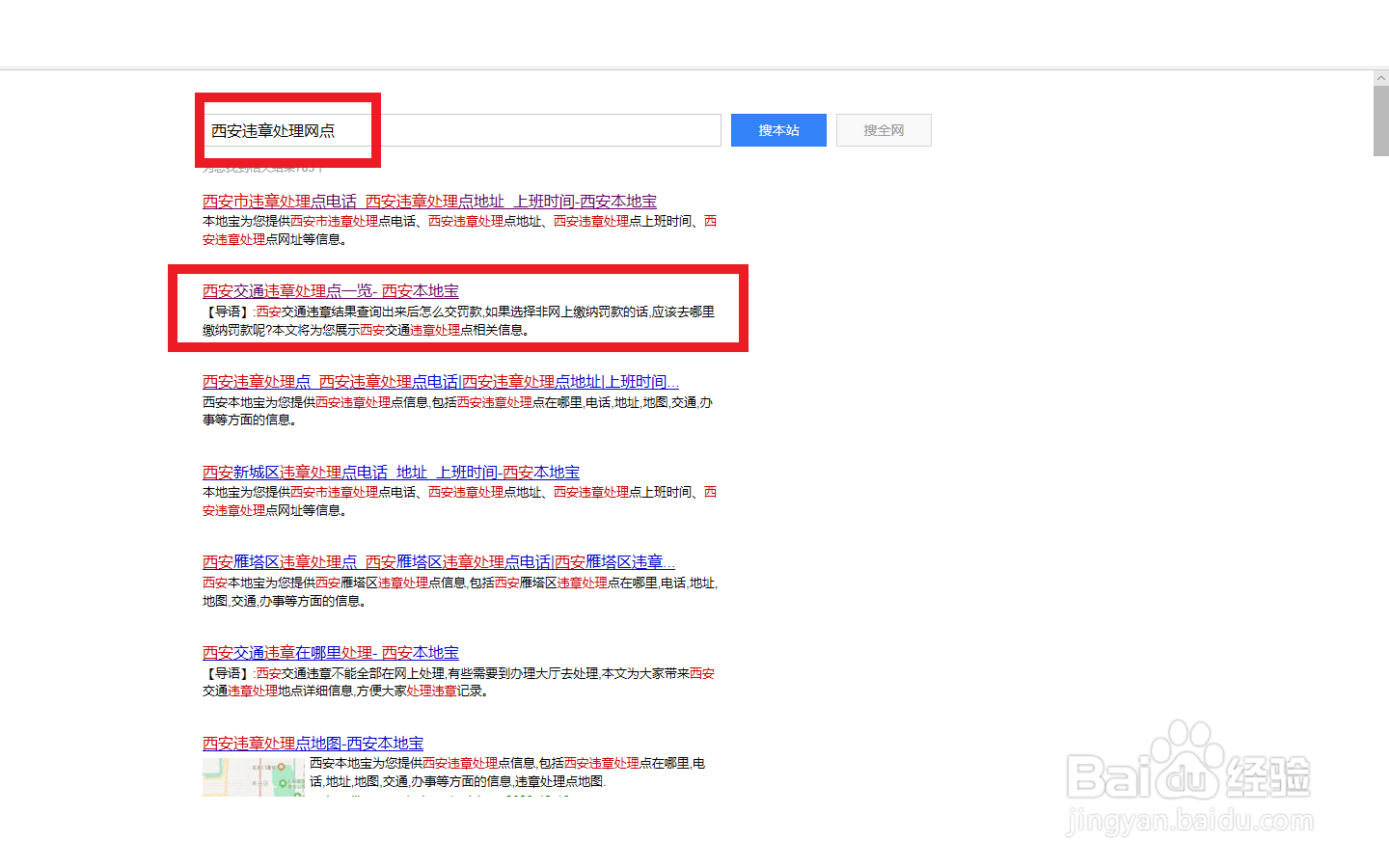Click the vertical scrollbar thumb
Viewport: 1389px width, 868px height.
(1381, 121)
